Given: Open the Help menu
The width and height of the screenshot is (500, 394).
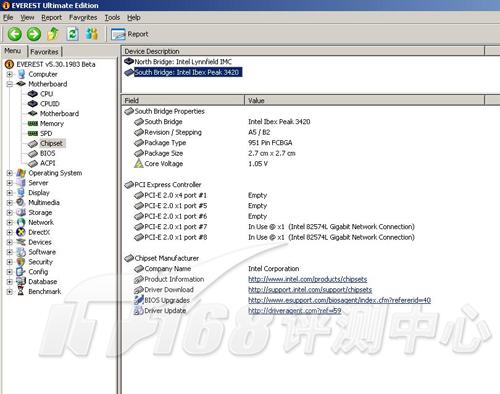Looking at the screenshot, I should (x=134, y=17).
